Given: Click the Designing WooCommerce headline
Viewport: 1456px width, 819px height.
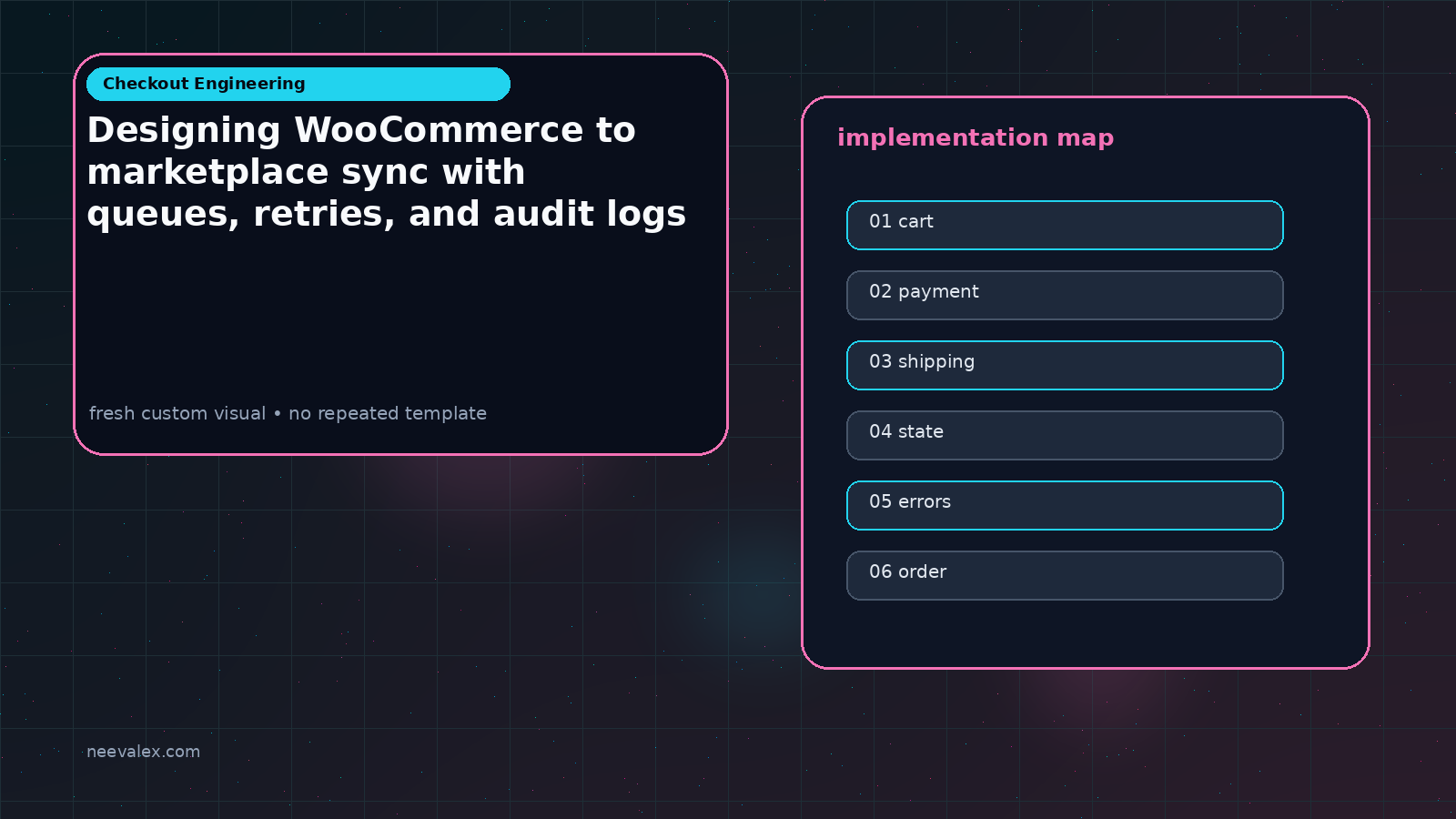Looking at the screenshot, I should coord(387,172).
